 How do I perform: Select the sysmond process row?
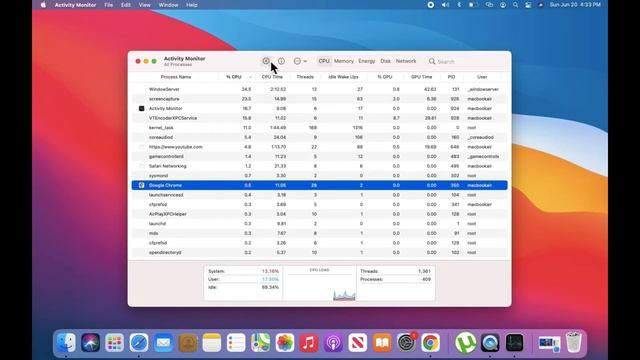tap(320, 176)
